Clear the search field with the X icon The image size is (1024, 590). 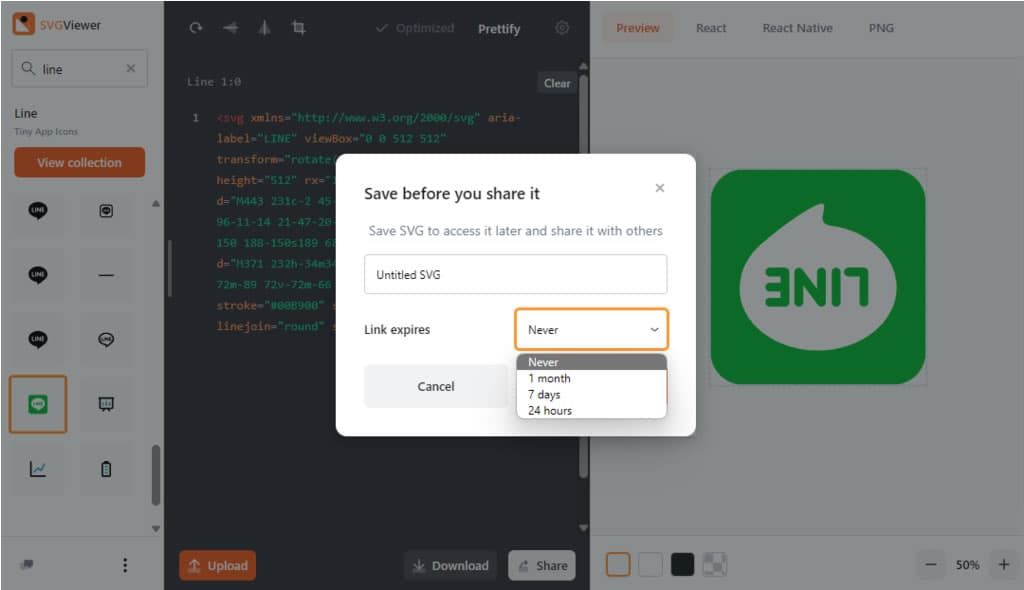pyautogui.click(x=131, y=68)
